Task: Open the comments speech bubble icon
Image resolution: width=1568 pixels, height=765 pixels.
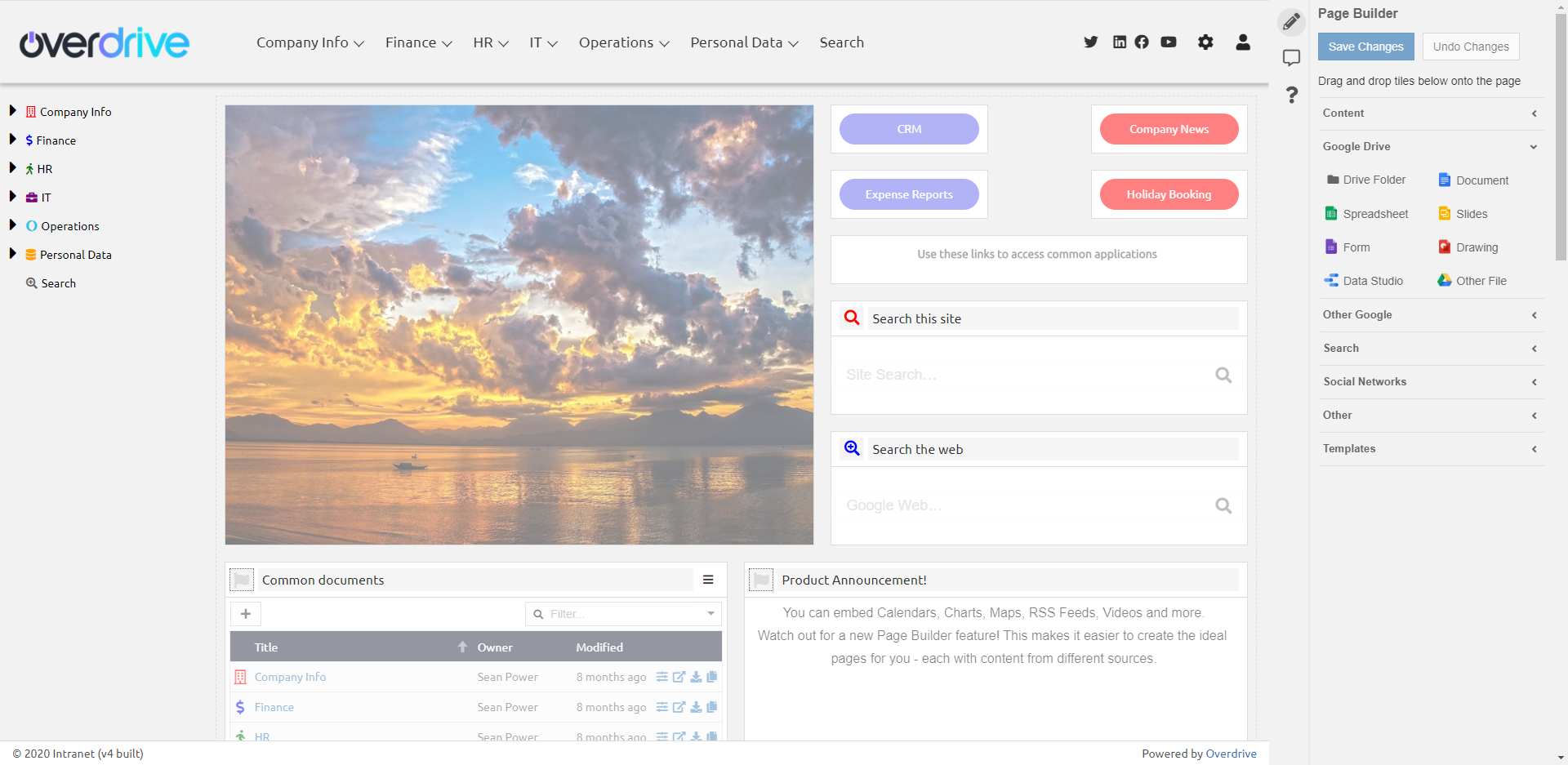Action: coord(1291,58)
